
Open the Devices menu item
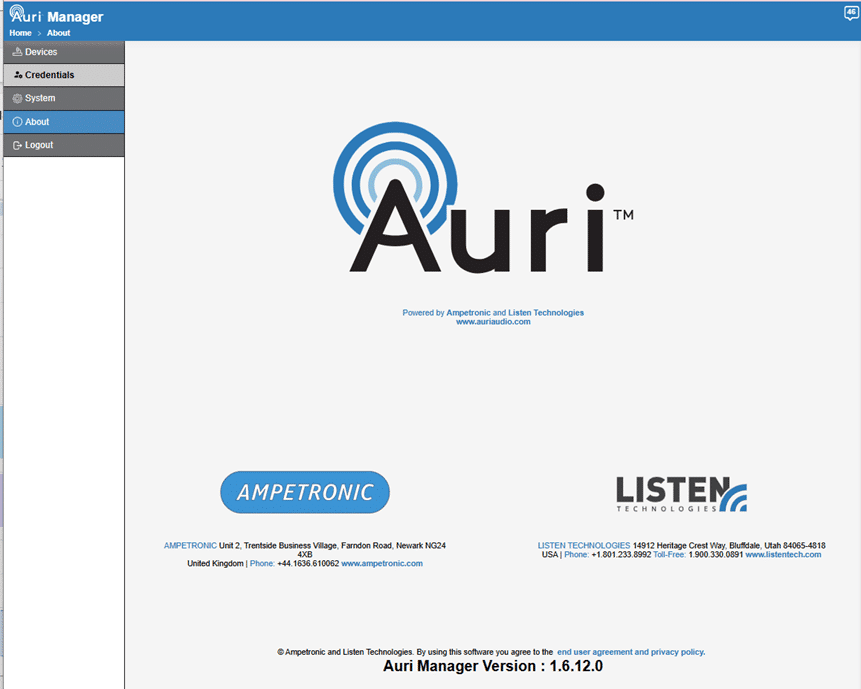pos(64,52)
